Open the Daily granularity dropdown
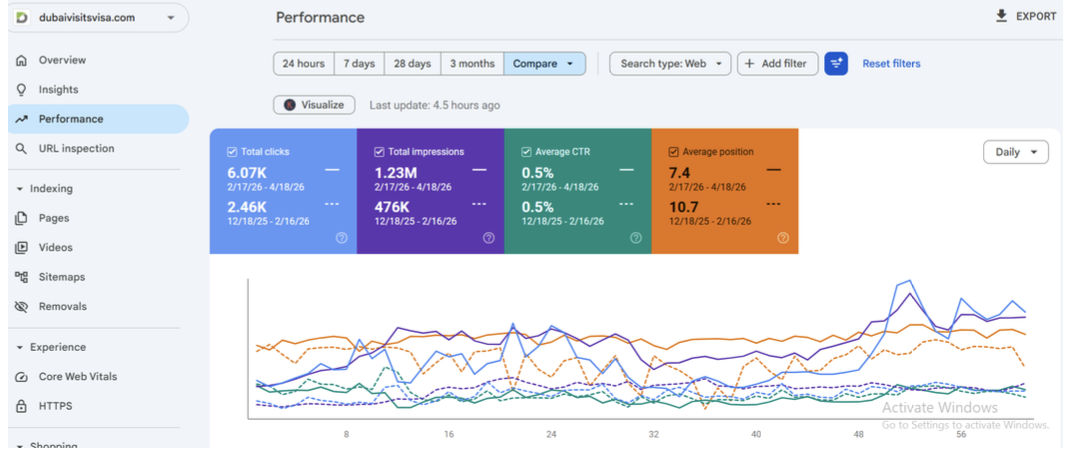The height and width of the screenshot is (452, 1066). (x=1016, y=152)
